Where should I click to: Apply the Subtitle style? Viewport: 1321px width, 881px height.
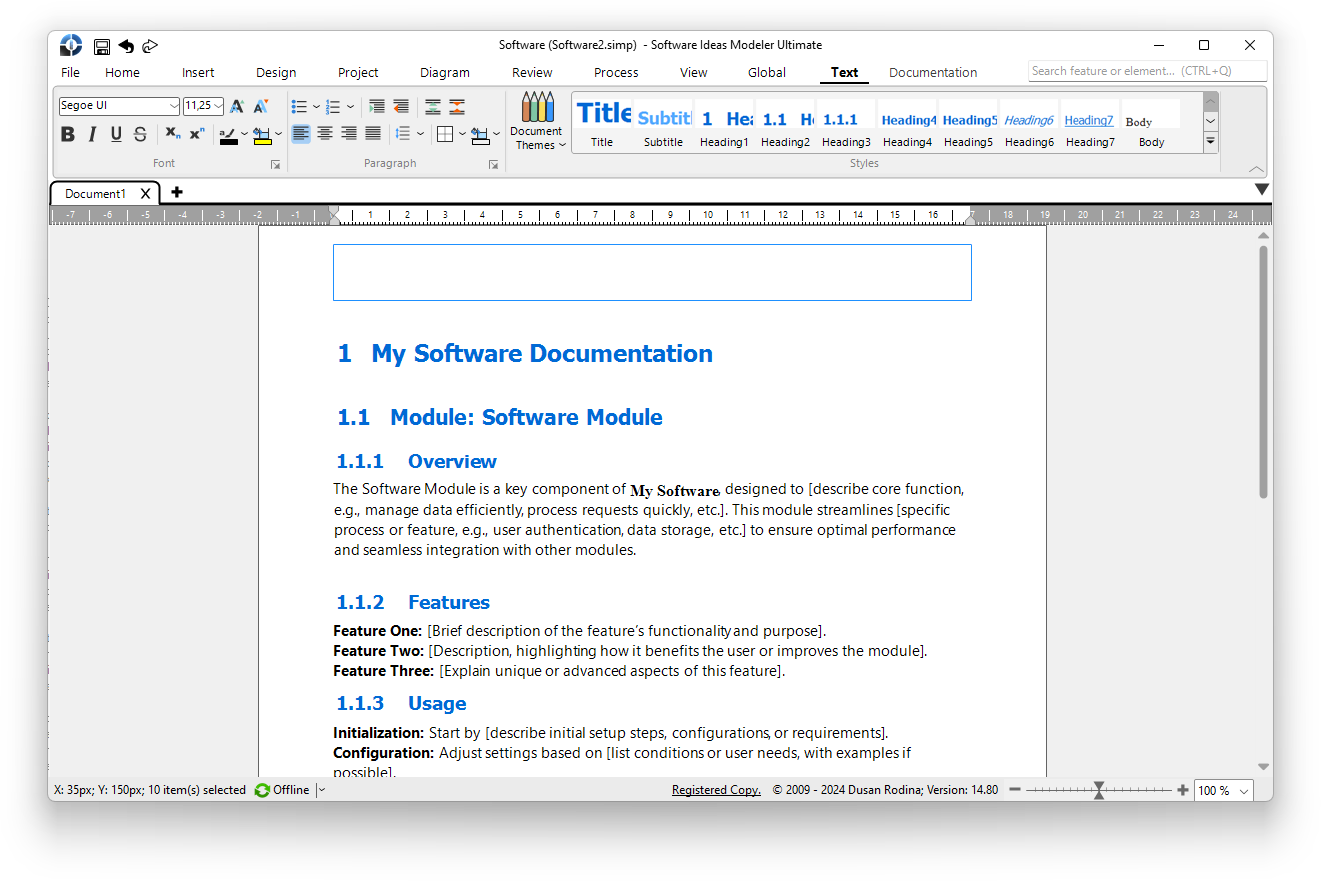(x=663, y=124)
